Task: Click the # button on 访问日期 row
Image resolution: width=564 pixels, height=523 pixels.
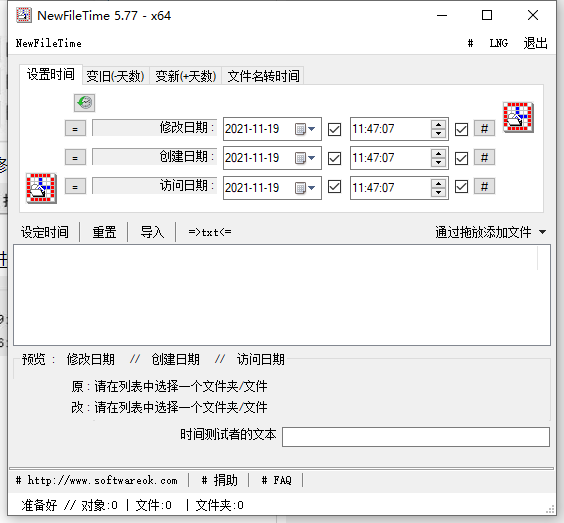Action: 484,186
